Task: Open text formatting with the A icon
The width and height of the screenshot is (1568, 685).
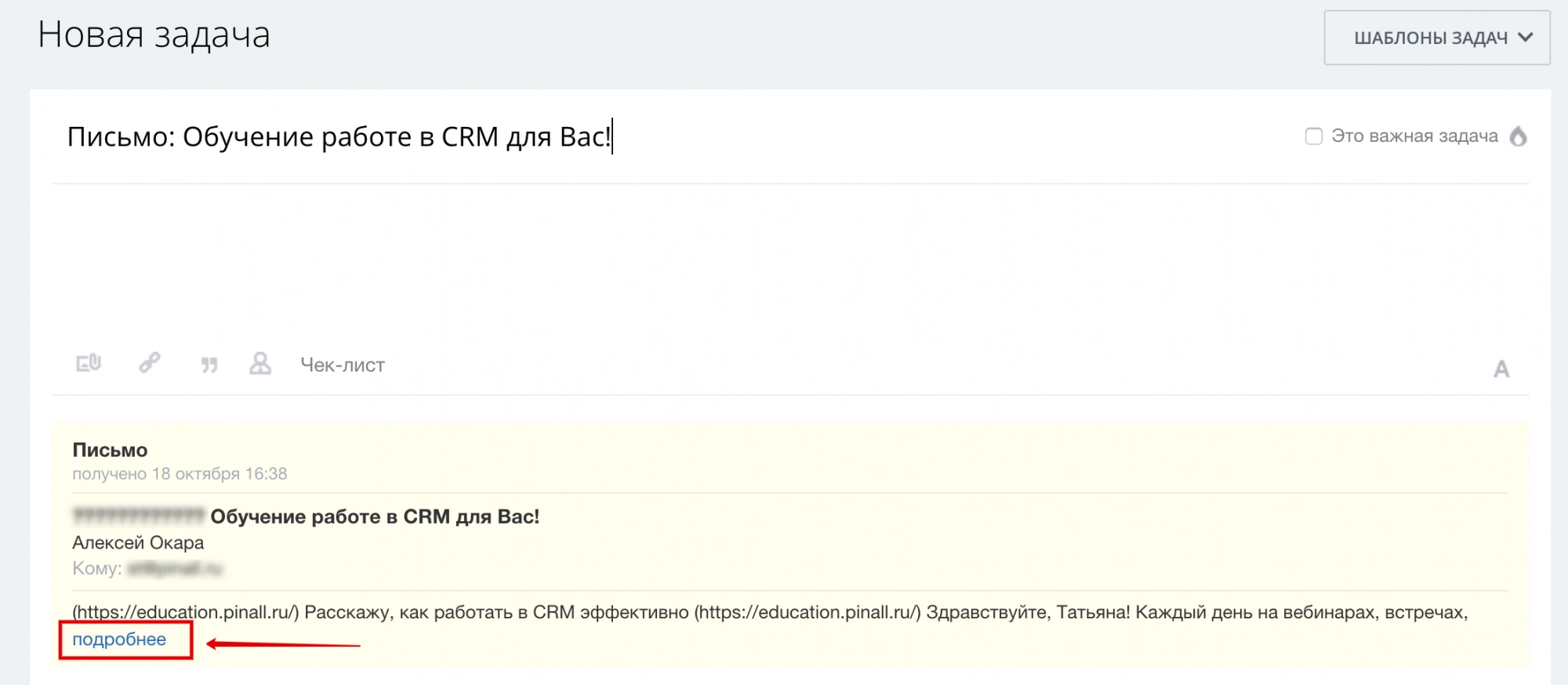Action: click(x=1501, y=369)
